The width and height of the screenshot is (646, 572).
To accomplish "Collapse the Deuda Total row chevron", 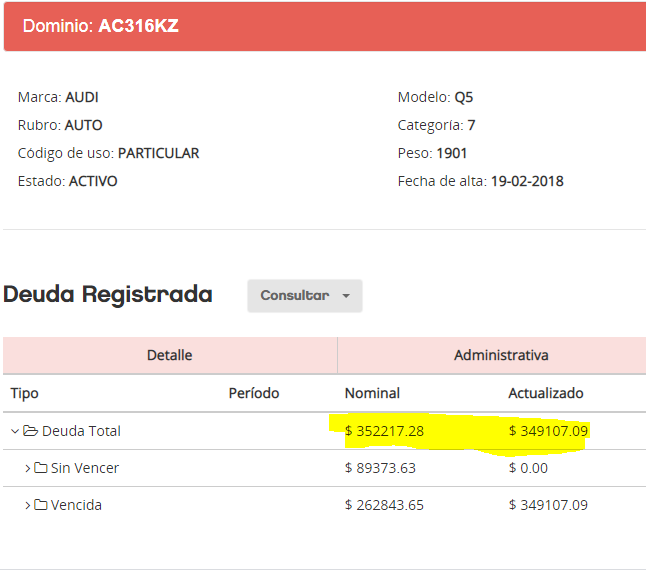I will click(15, 431).
